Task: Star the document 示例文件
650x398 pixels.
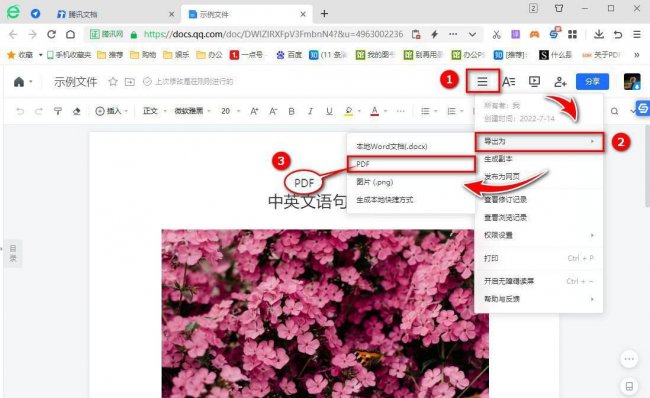Action: [x=113, y=82]
